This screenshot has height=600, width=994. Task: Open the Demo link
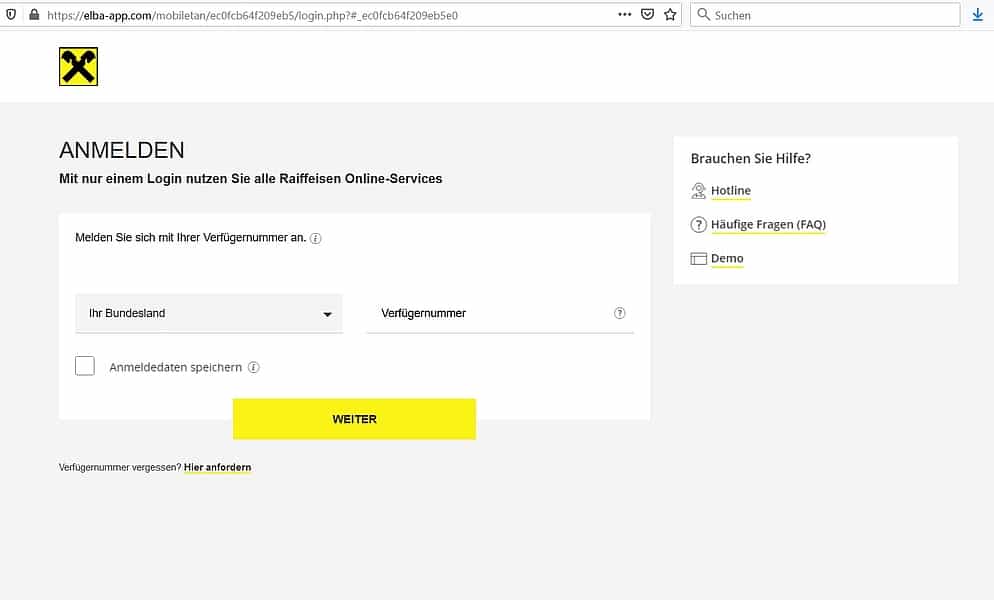coord(726,258)
